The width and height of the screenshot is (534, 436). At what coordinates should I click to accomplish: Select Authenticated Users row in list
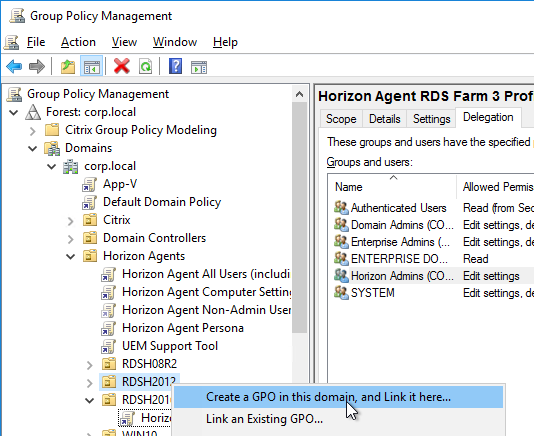click(433, 208)
